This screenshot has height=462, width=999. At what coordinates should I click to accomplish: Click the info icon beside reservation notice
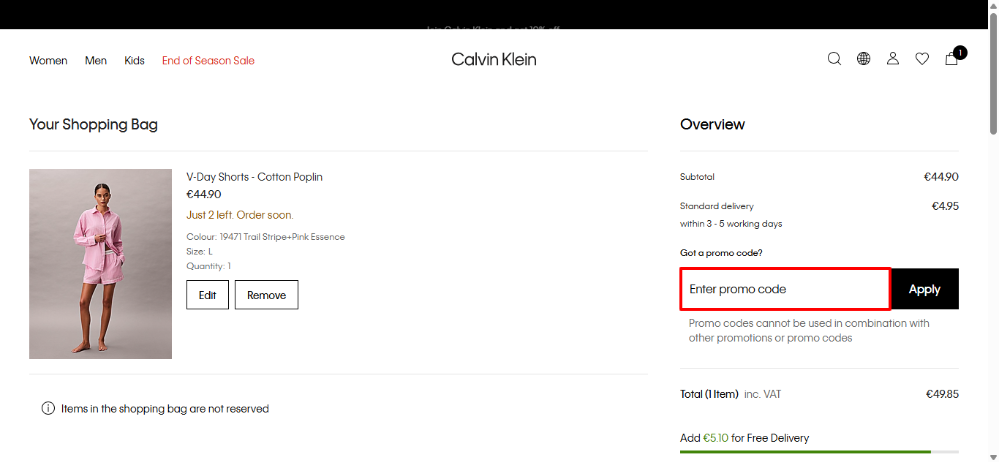pos(48,408)
